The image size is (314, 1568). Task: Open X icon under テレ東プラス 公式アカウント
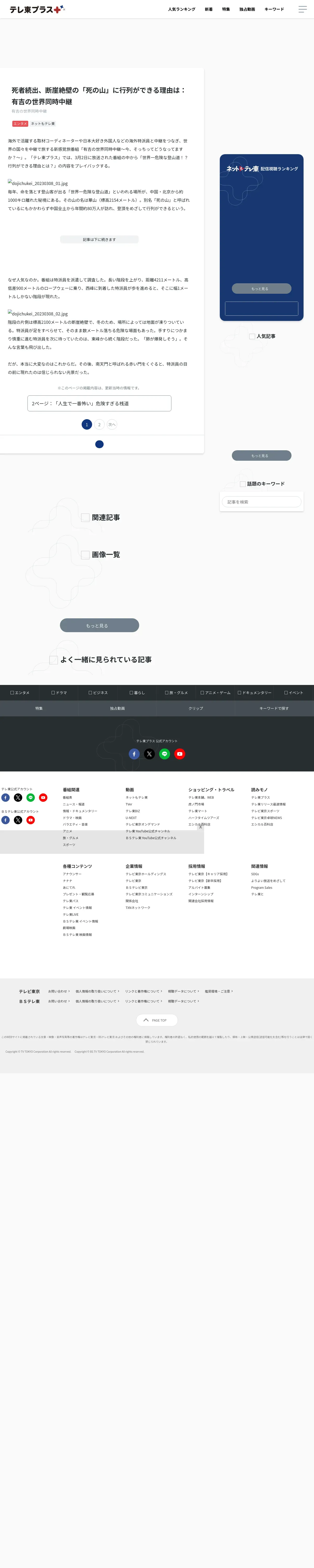point(149,754)
